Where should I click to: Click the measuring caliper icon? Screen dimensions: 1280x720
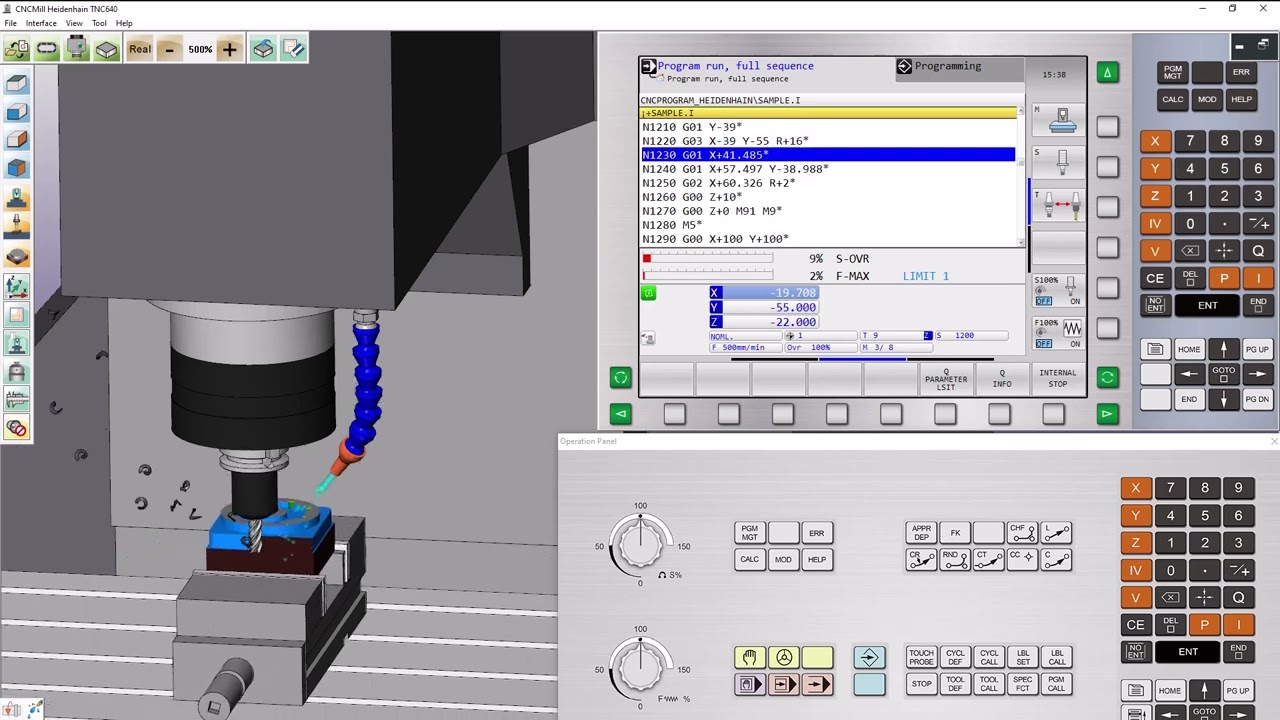click(x=16, y=400)
